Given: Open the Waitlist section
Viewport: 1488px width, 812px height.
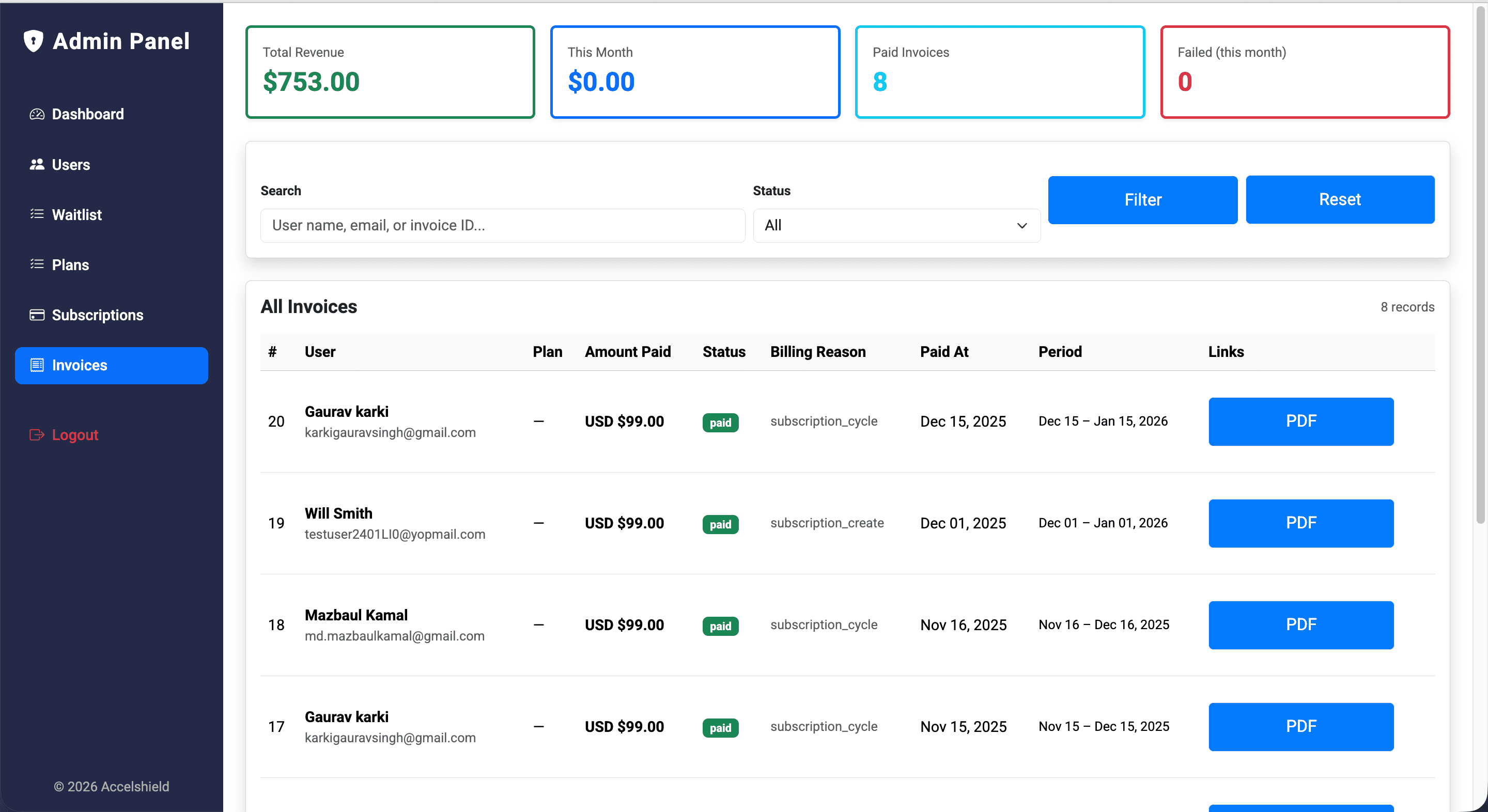Looking at the screenshot, I should (x=112, y=215).
